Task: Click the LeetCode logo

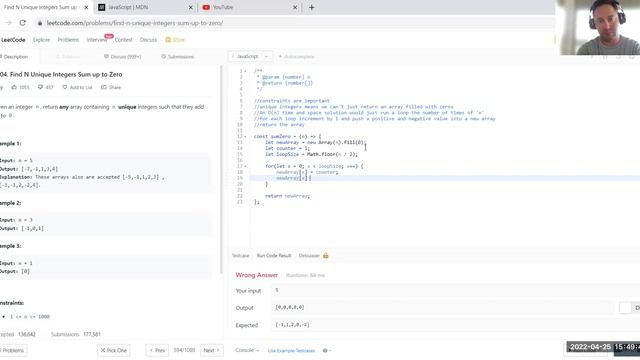Action: click(x=13, y=40)
